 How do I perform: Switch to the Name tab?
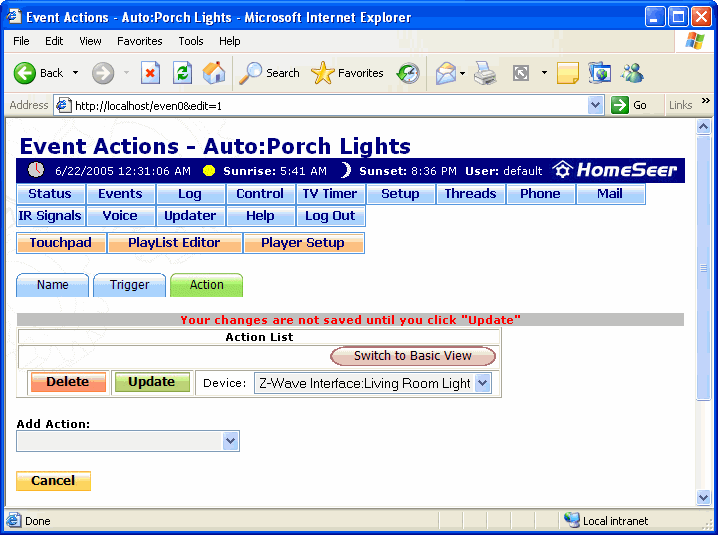tap(52, 285)
